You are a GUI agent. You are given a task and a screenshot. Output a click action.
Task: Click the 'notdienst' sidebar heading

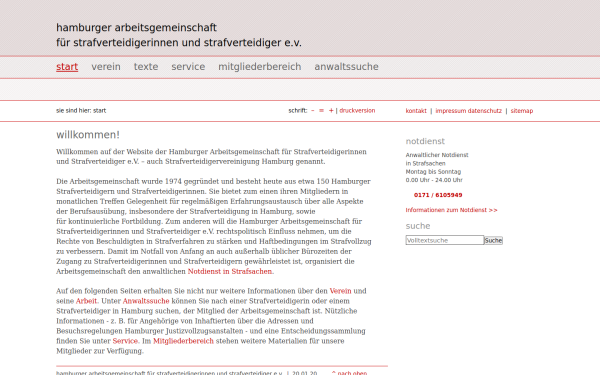(425, 141)
